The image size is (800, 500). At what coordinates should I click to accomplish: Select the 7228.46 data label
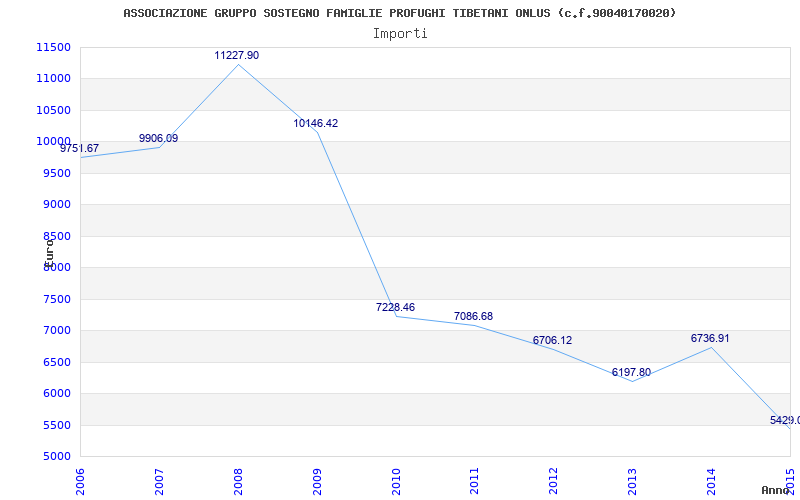click(395, 308)
